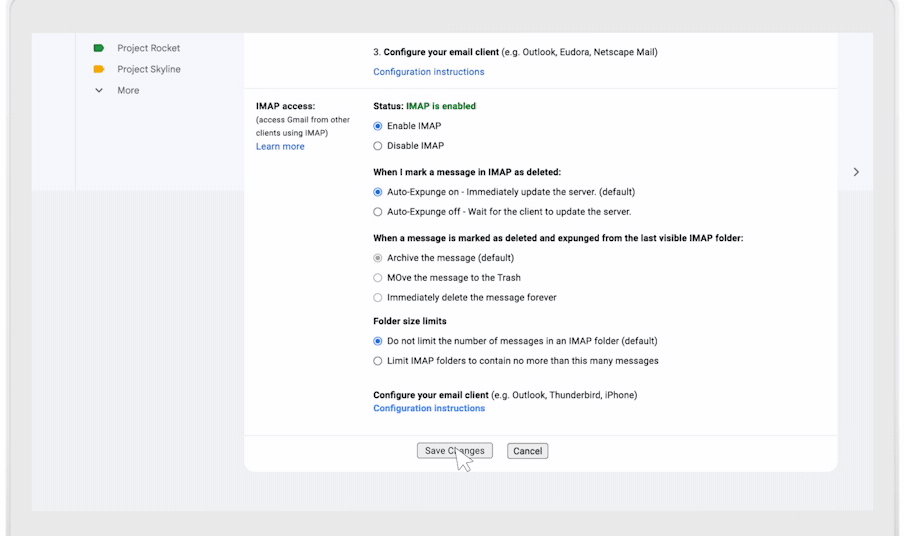Choose Auto-Expunge off radio button
905x536 pixels.
click(x=378, y=212)
